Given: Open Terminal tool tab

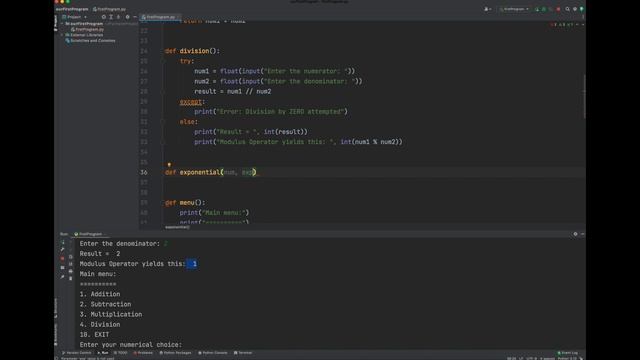Looking at the screenshot, I should (x=243, y=353).
